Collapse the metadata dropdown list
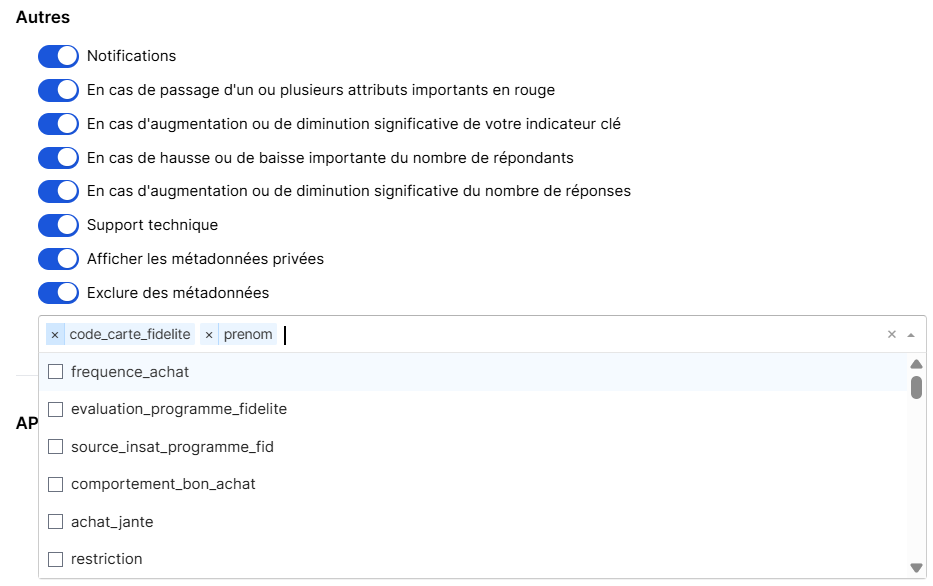Viewport: 933px width, 586px height. pyautogui.click(x=911, y=335)
